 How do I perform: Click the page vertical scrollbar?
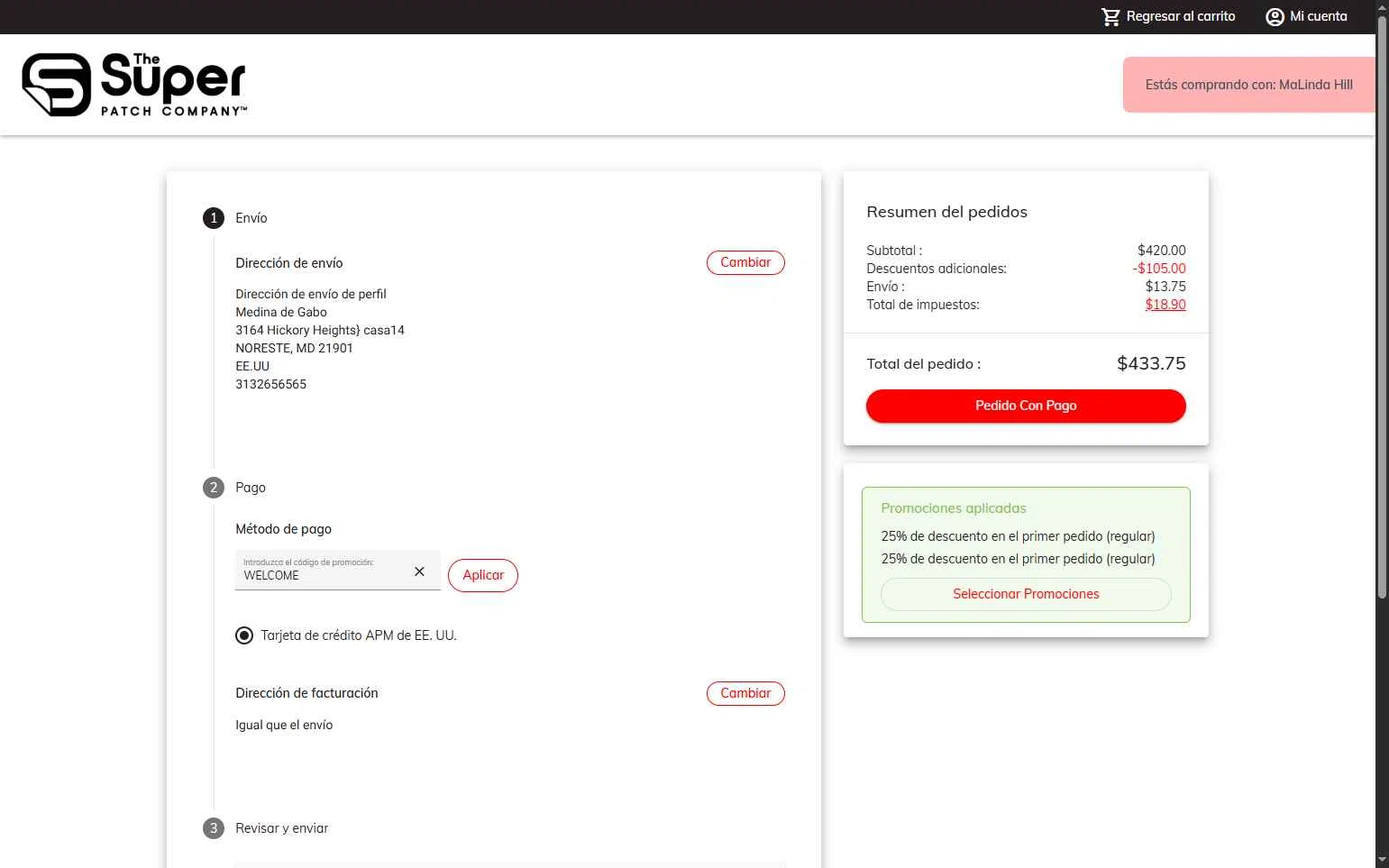click(1382, 306)
